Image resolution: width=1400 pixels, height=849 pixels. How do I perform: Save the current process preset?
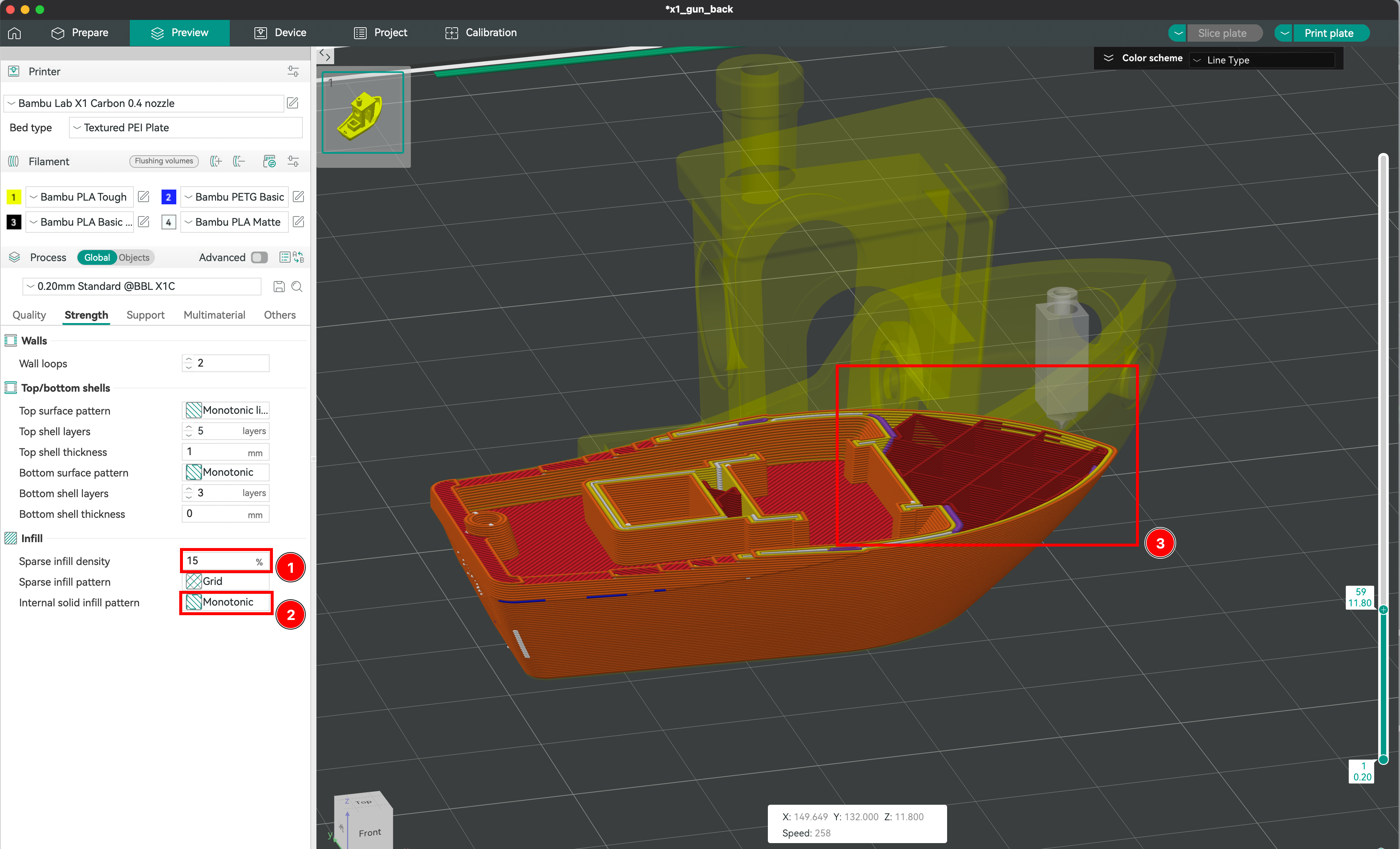279,287
